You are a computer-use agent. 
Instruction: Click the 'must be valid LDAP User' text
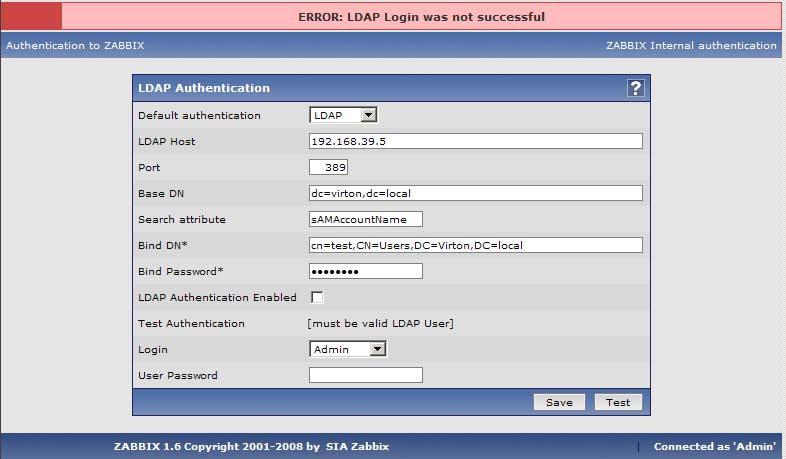pos(381,324)
